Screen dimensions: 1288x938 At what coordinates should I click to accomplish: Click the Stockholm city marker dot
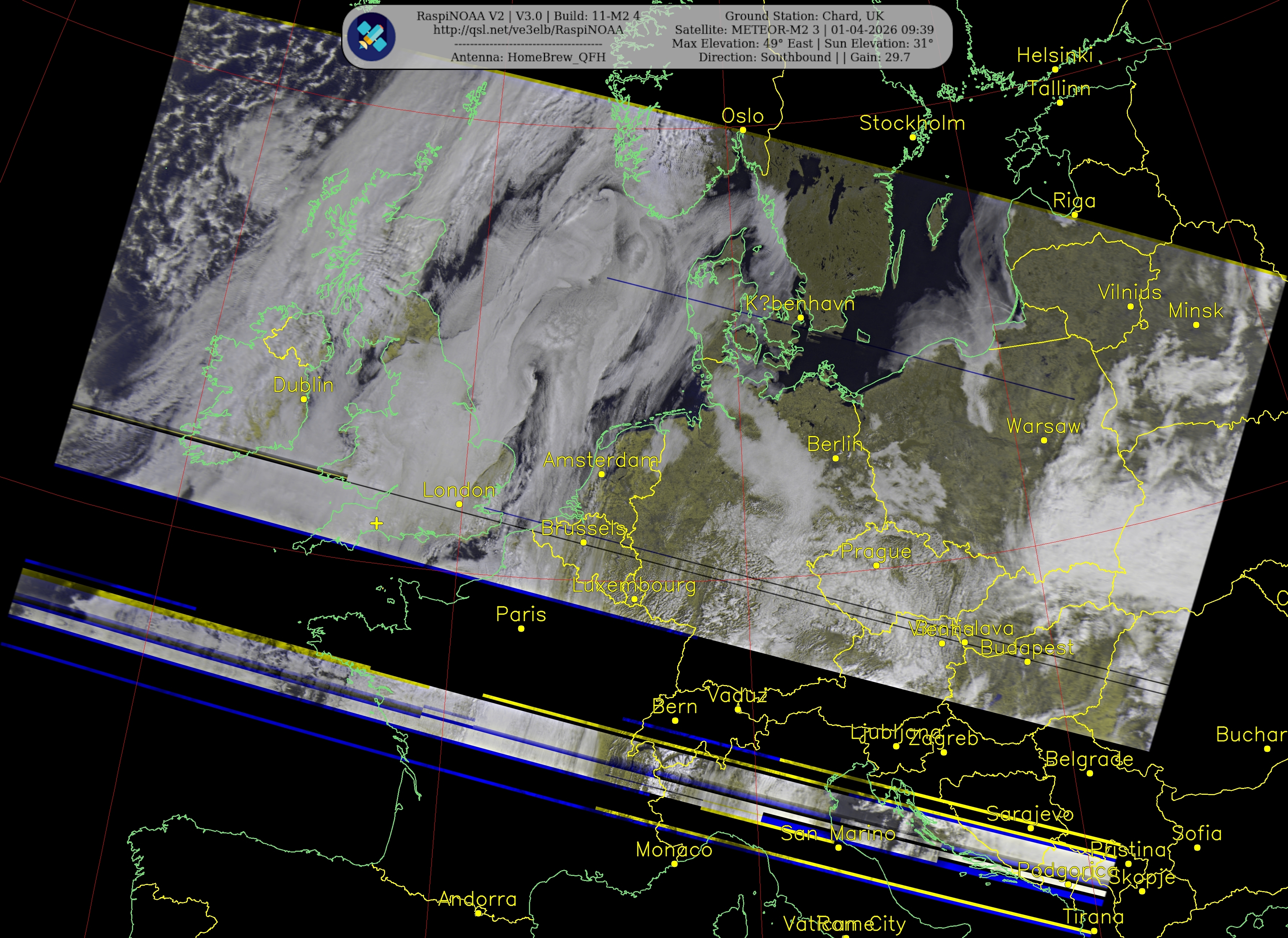pos(912,137)
